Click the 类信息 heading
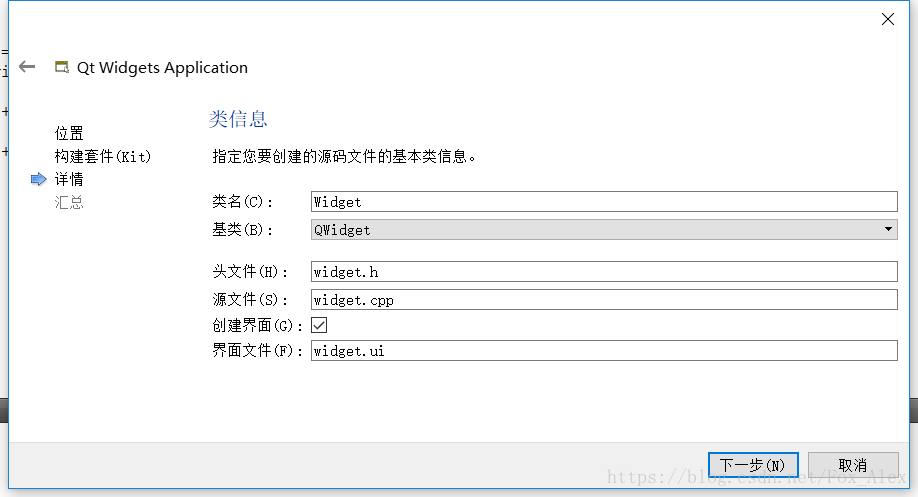The height and width of the screenshot is (497, 918). [238, 119]
